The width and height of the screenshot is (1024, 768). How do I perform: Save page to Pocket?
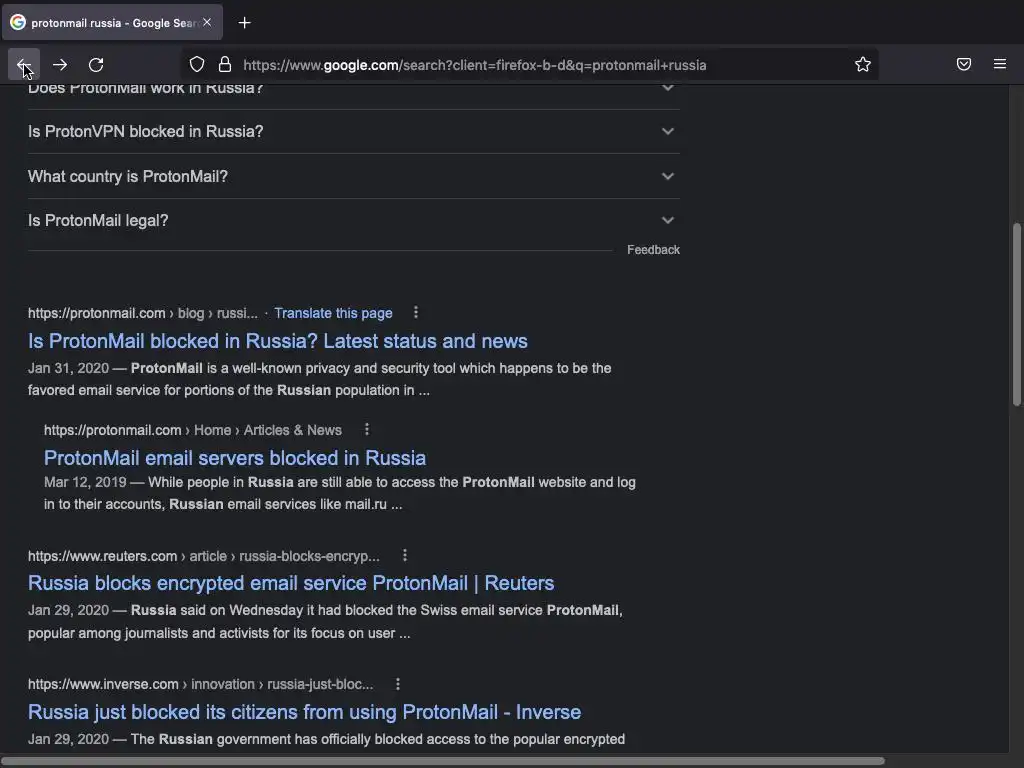pyautogui.click(x=963, y=64)
